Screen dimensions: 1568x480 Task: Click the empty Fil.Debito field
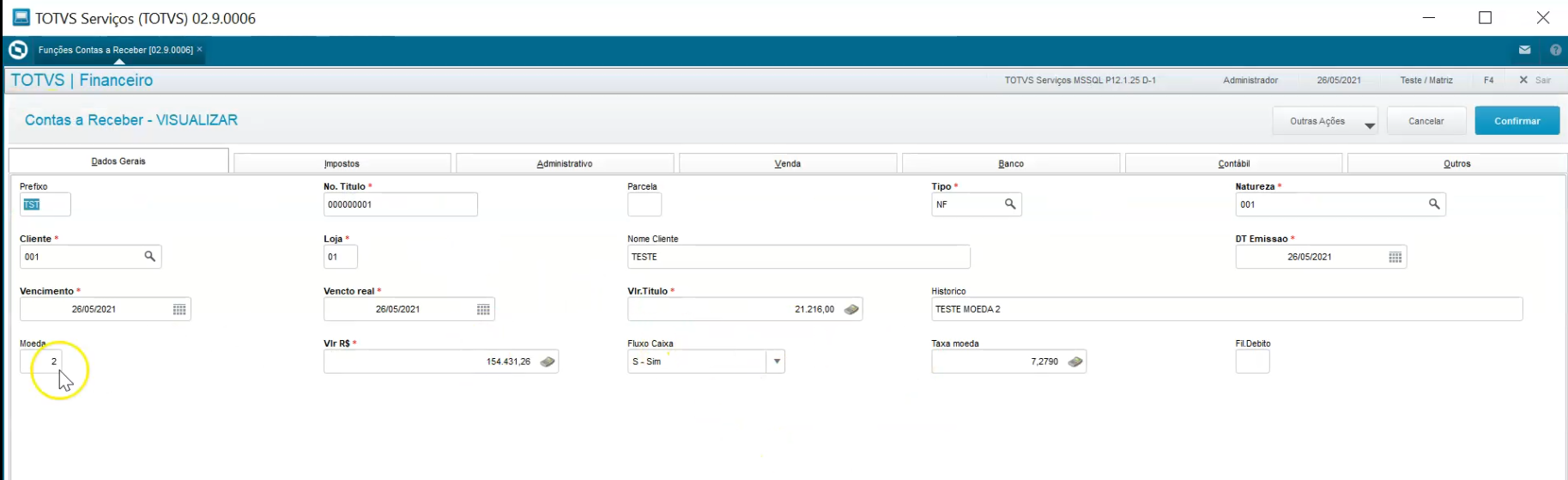click(1252, 362)
